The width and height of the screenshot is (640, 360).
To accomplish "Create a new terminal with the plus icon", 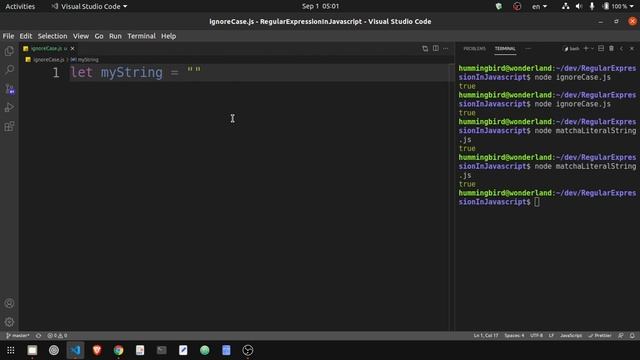I will click(586, 49).
